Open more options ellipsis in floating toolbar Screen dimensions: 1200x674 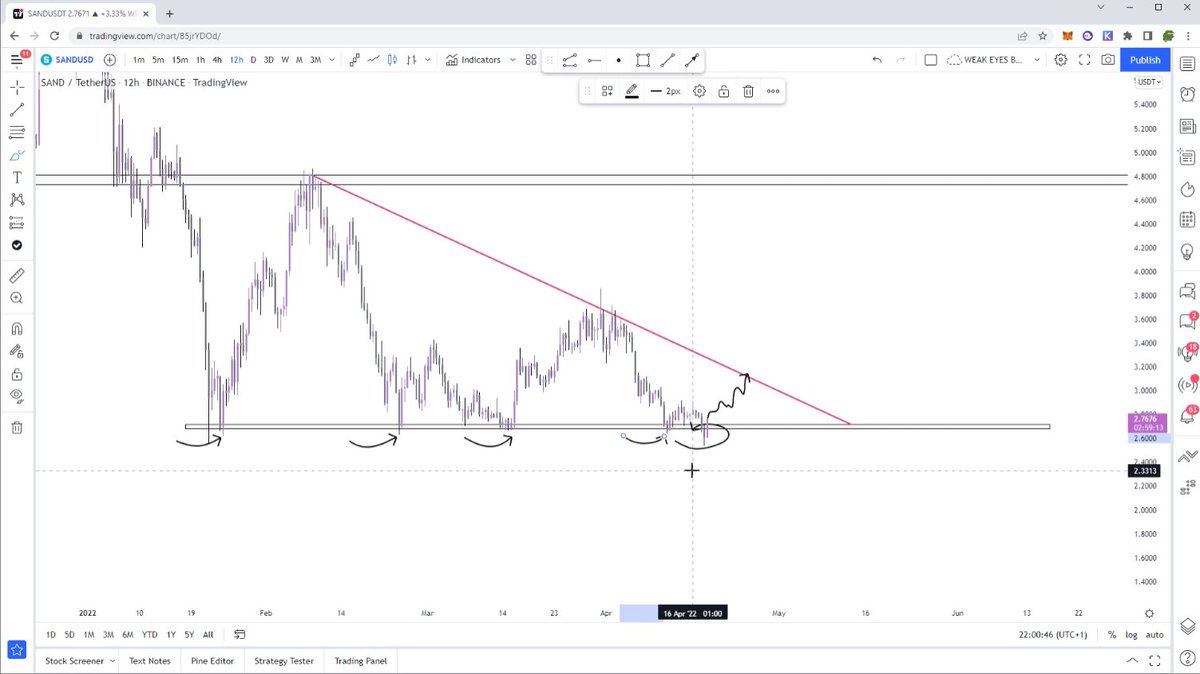tap(773, 91)
